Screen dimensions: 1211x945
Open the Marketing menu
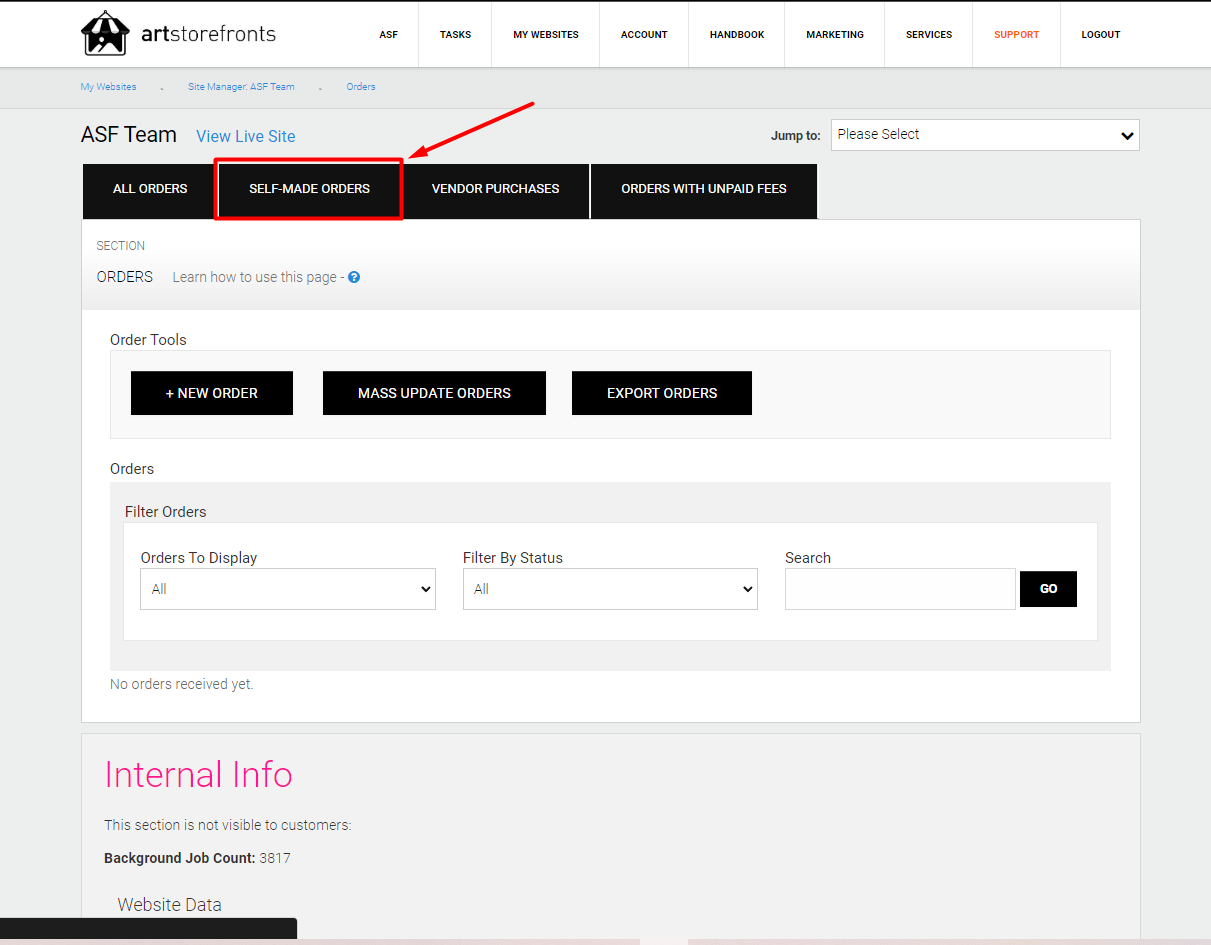click(835, 34)
